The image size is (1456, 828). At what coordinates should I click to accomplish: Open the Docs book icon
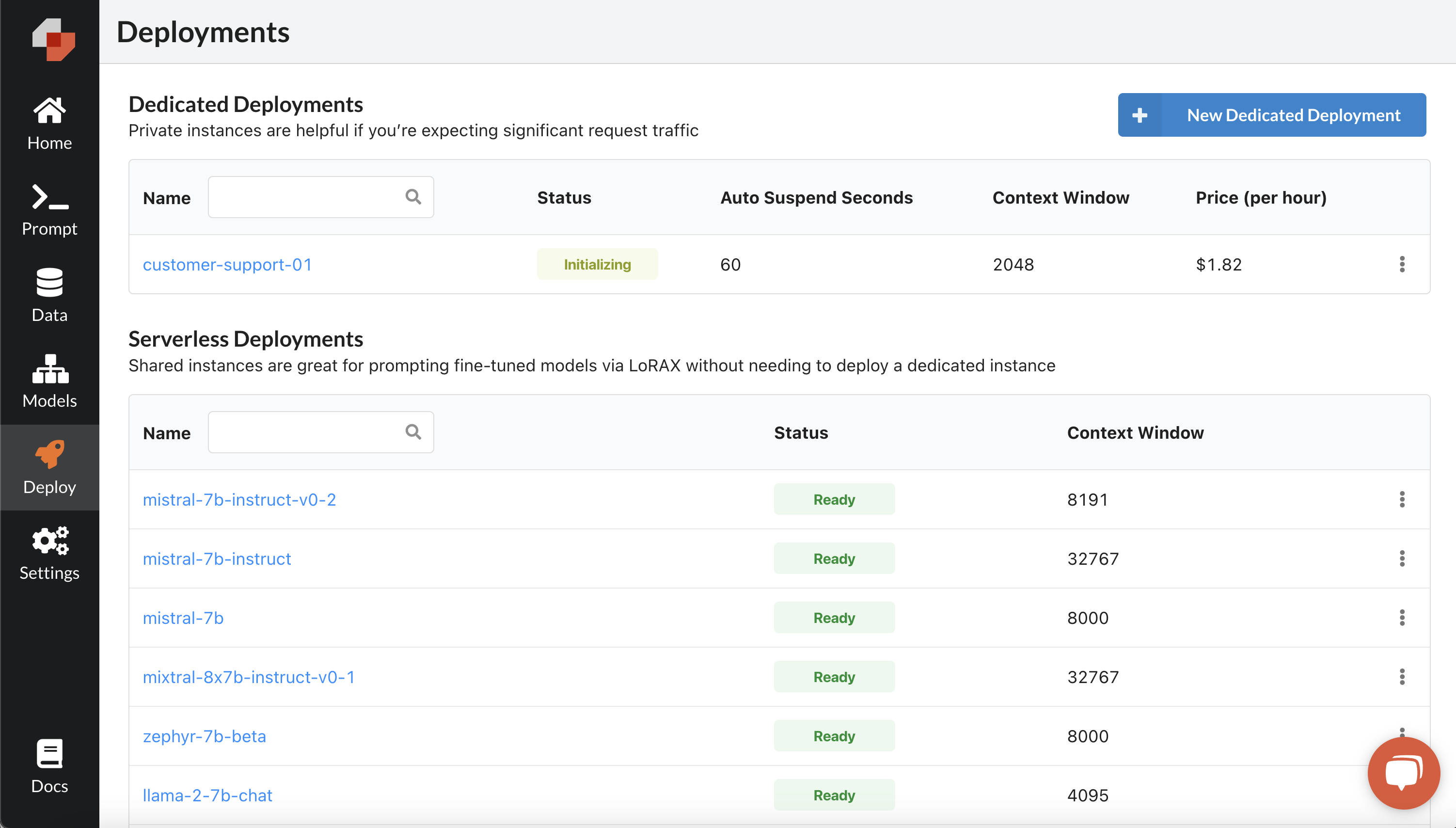tap(49, 753)
